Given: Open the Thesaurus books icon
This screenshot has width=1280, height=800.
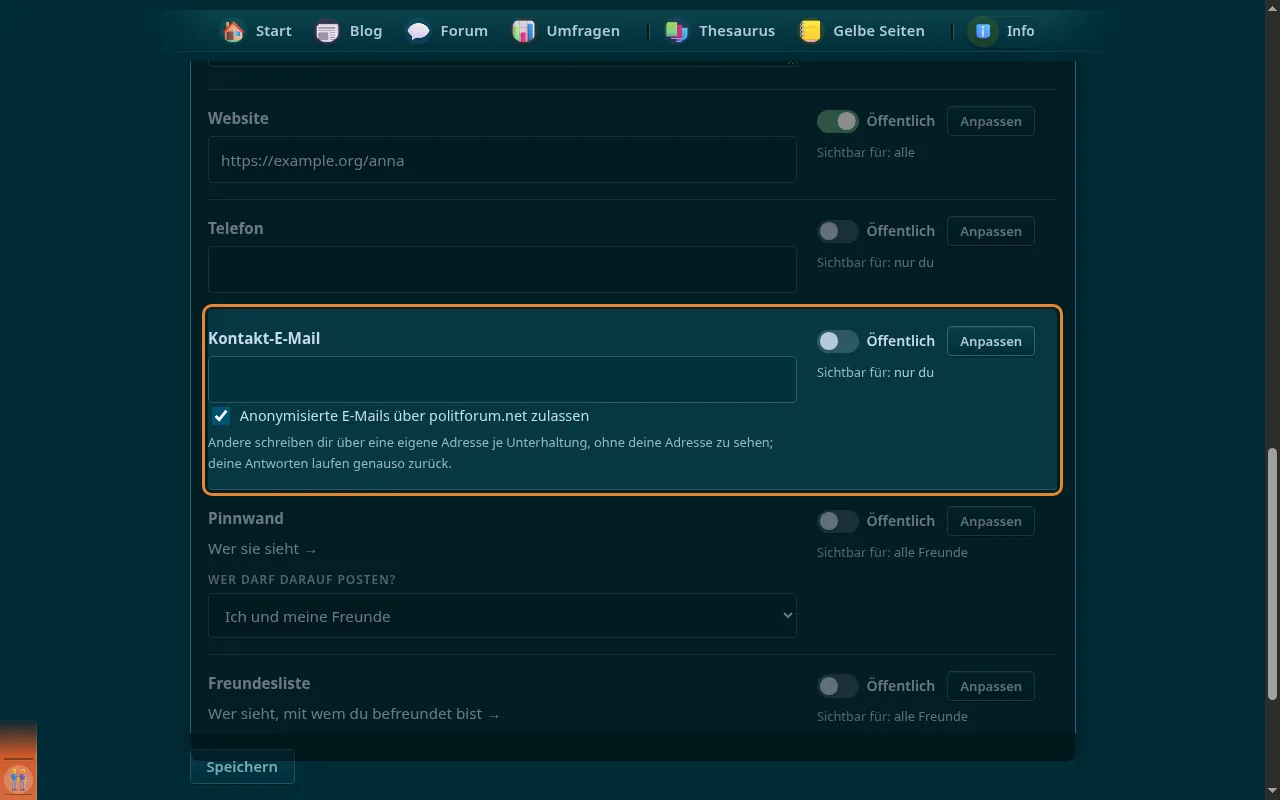Looking at the screenshot, I should point(677,31).
